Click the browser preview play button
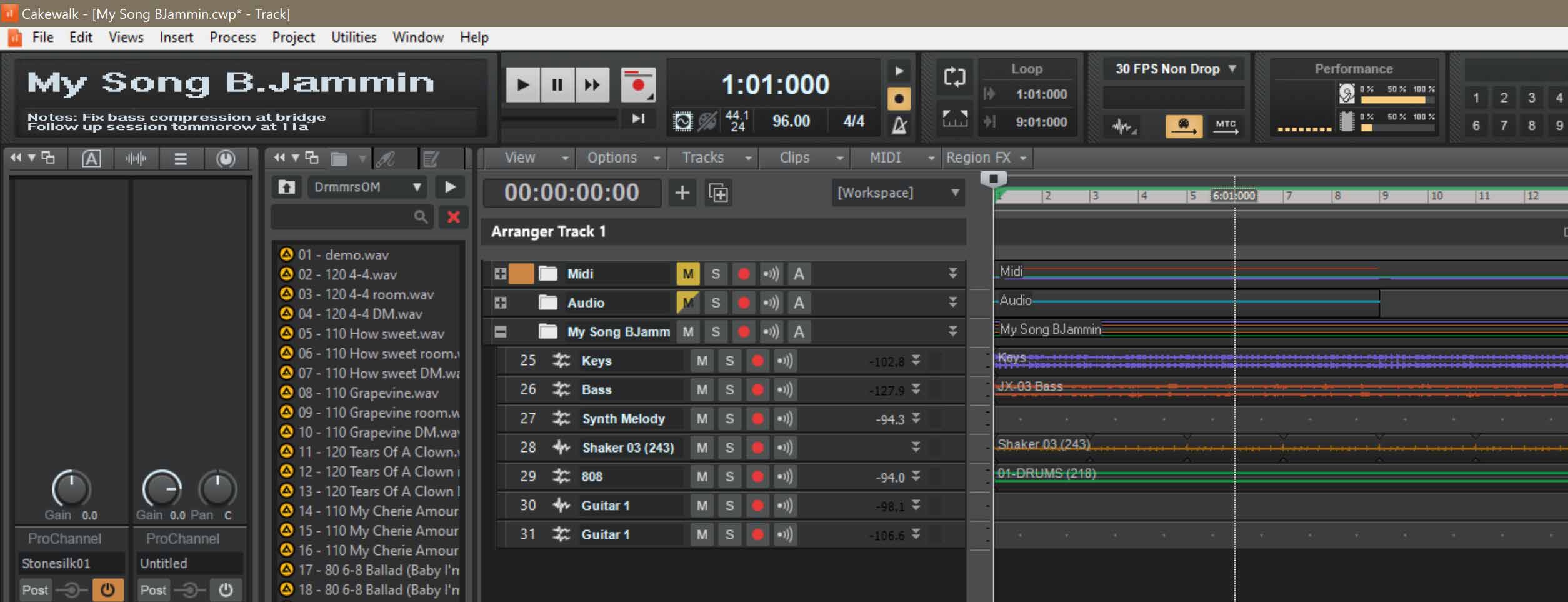The image size is (1568, 602). pos(450,187)
